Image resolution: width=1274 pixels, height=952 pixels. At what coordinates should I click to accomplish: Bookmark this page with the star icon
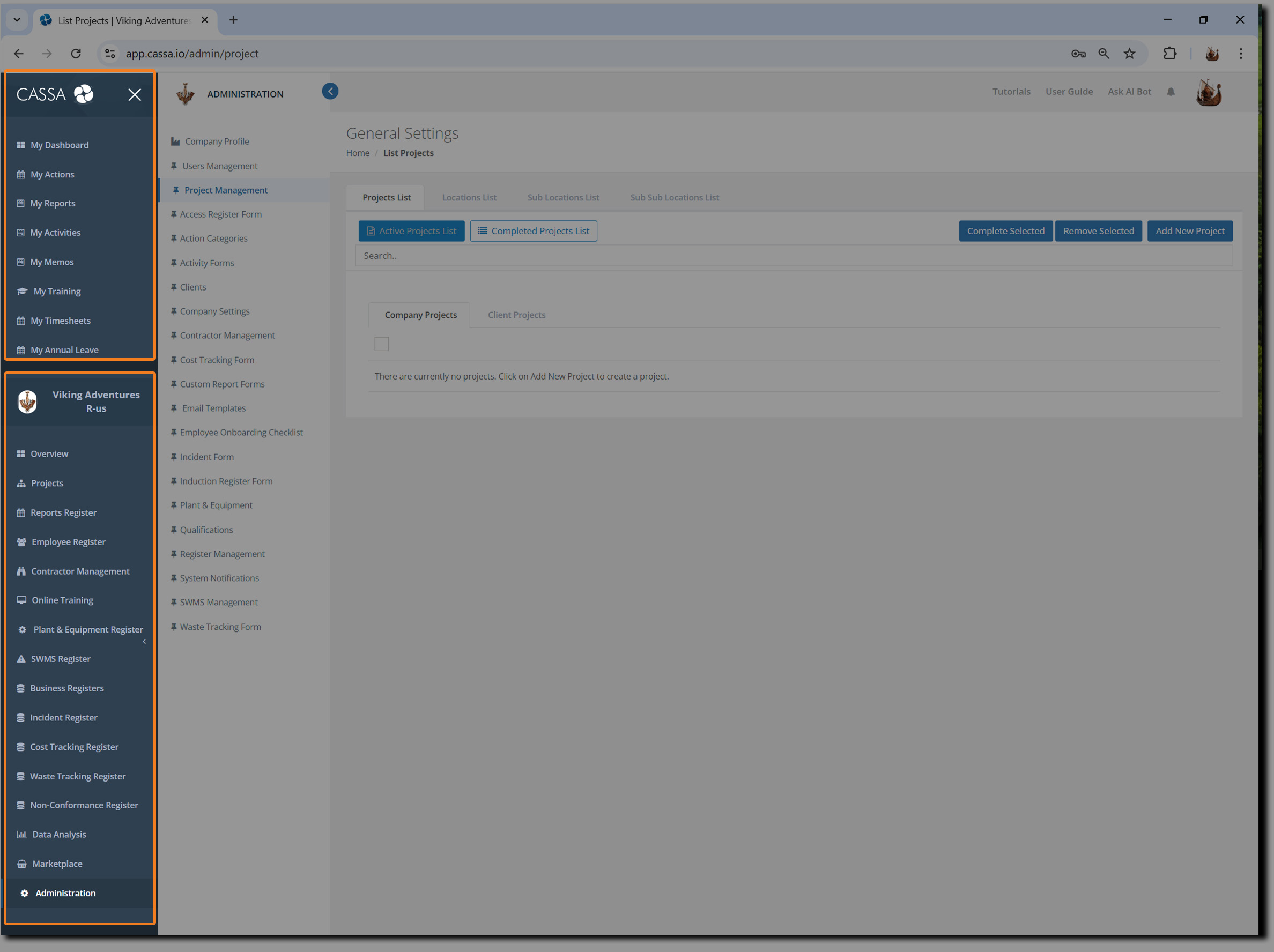[1129, 54]
